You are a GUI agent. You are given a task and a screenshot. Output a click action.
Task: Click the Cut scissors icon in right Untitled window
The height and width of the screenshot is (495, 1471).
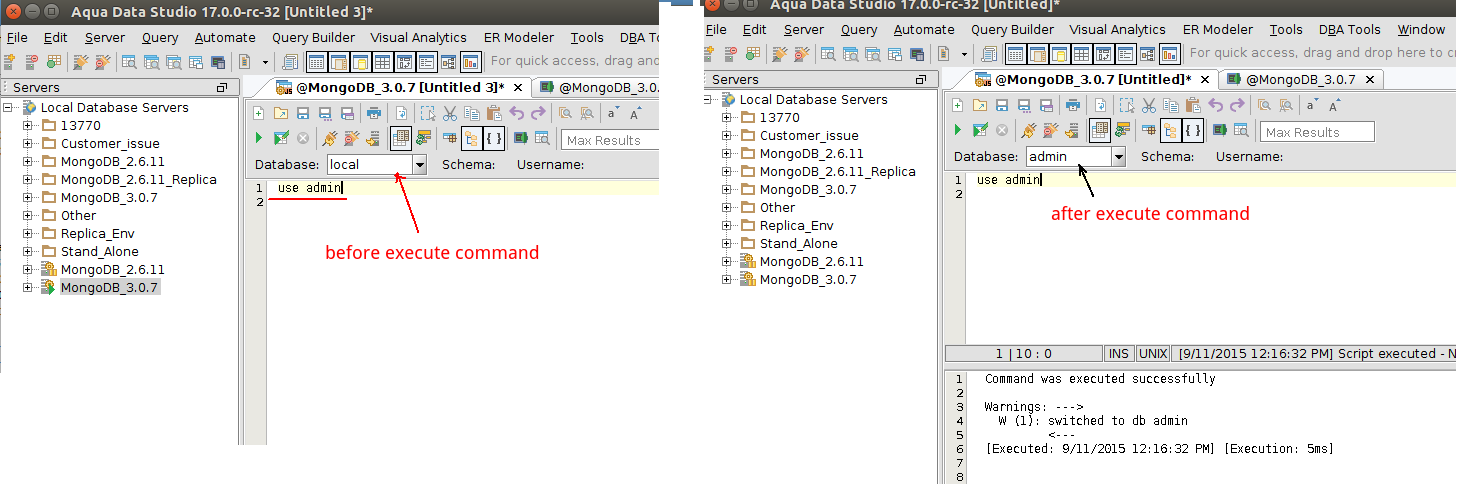(x=1149, y=105)
